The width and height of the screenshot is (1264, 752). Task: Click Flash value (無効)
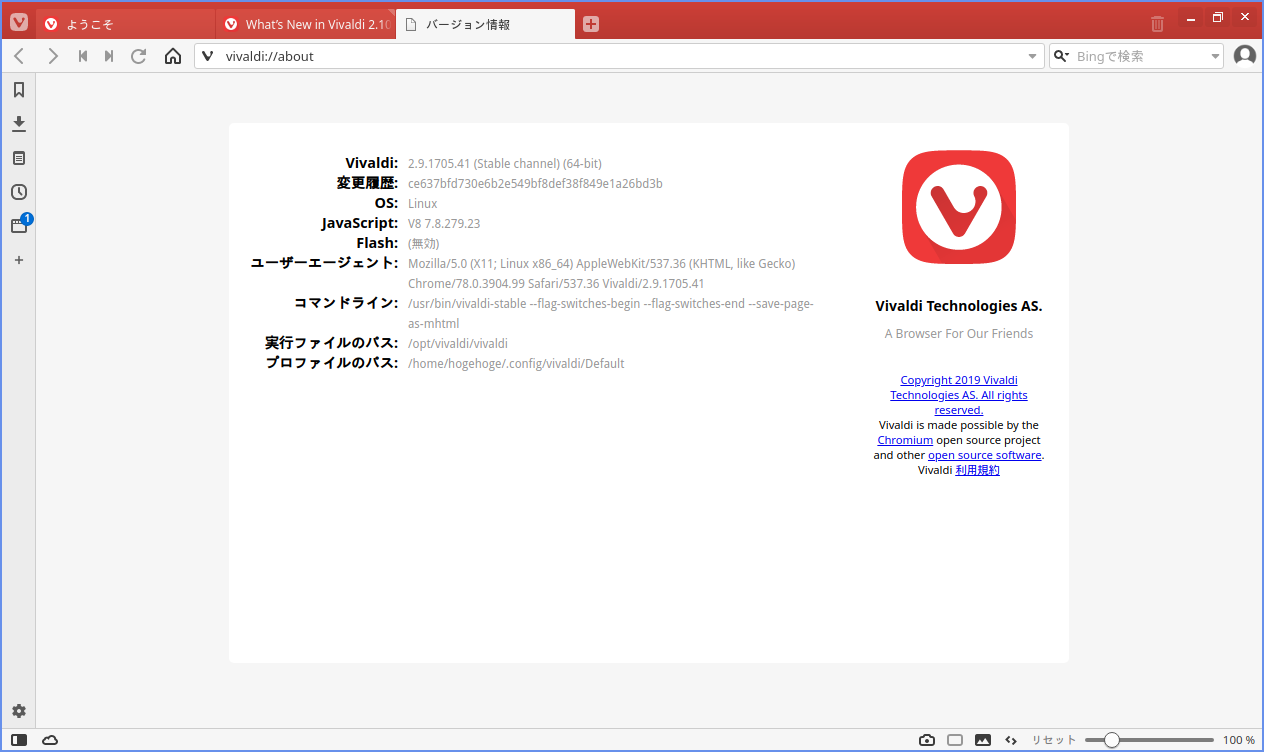click(x=424, y=243)
